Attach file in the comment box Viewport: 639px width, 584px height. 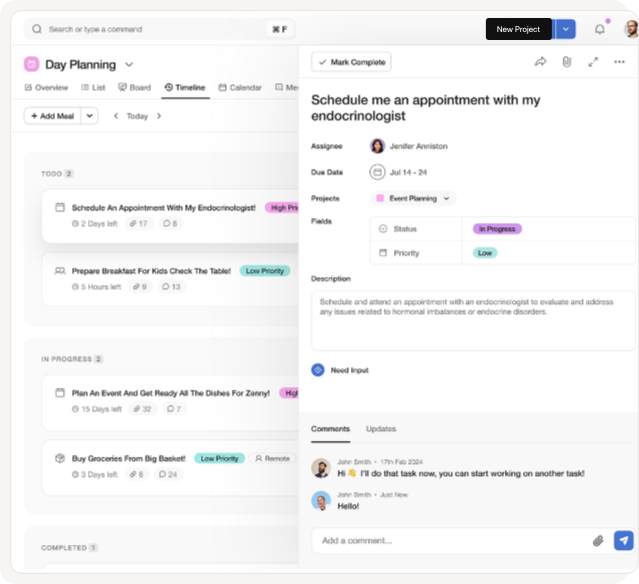point(598,540)
